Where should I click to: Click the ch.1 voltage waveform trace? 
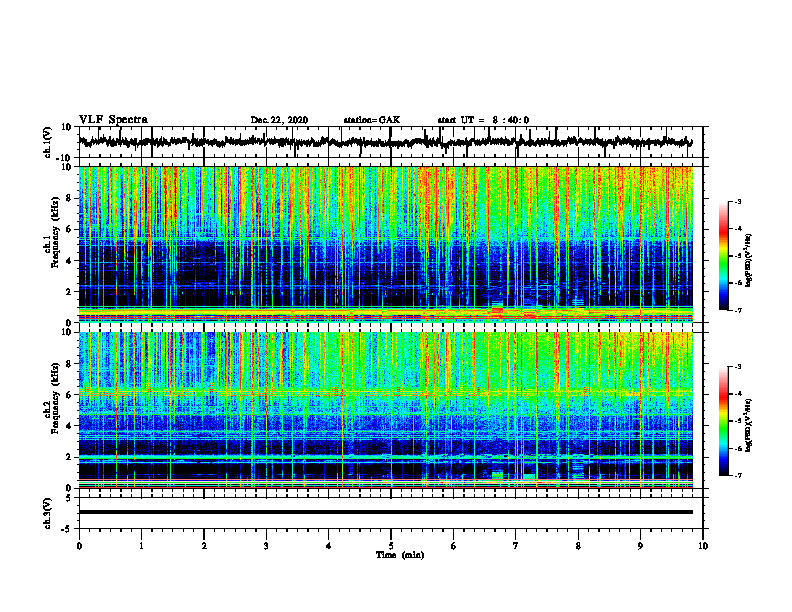click(x=385, y=142)
